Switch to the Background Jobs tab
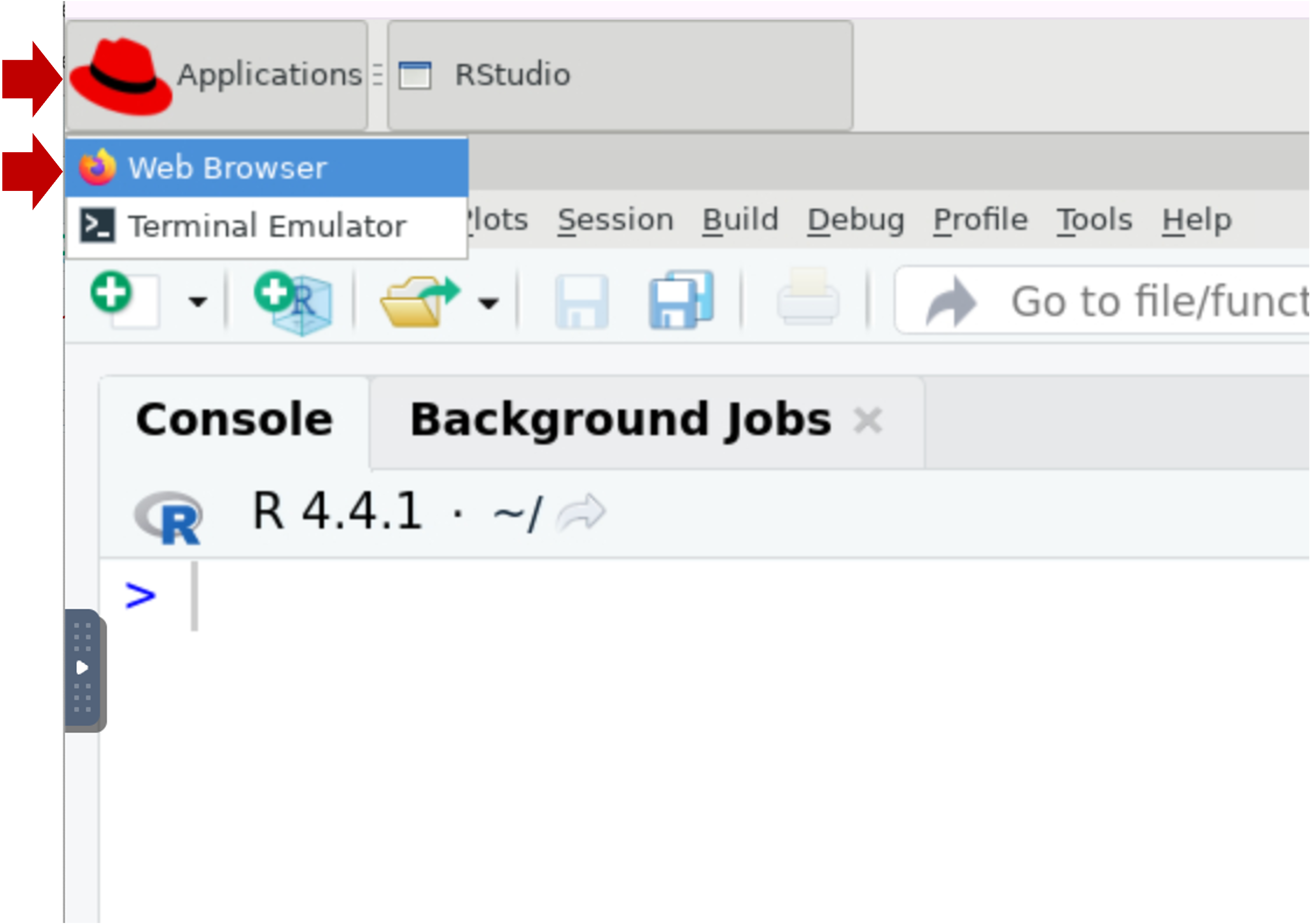 620,421
